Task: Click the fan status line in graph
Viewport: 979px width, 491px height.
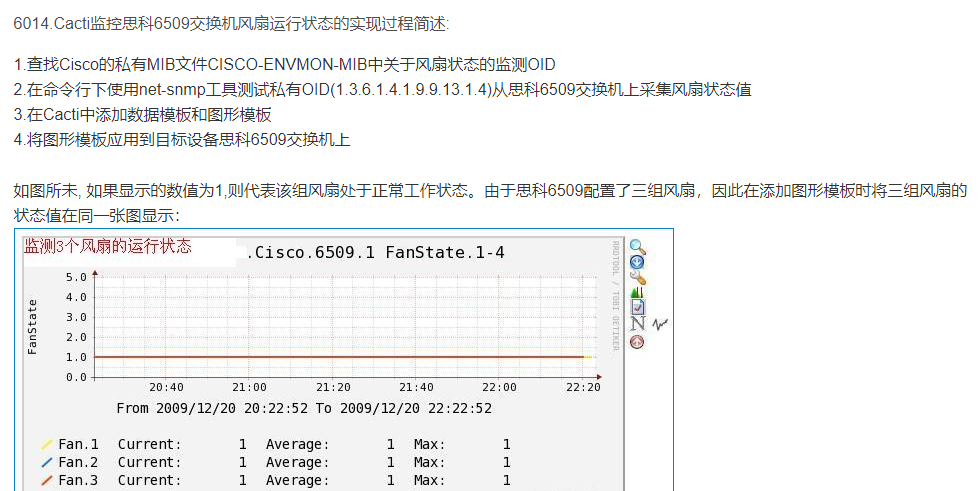Action: 340,357
